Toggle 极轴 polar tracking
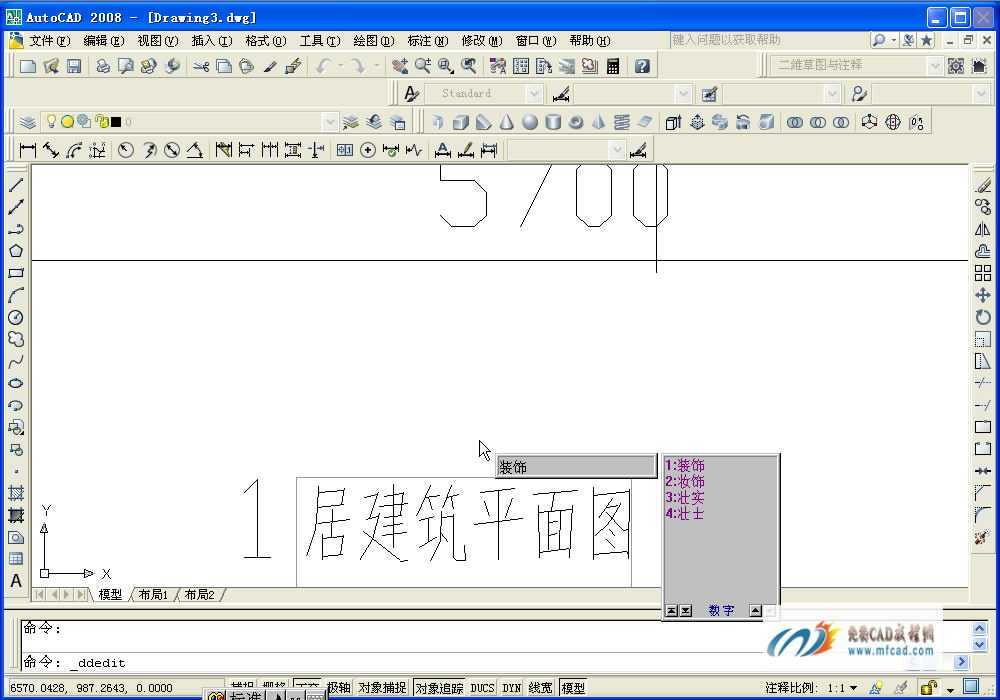Screen dimensions: 1000x700 339,688
